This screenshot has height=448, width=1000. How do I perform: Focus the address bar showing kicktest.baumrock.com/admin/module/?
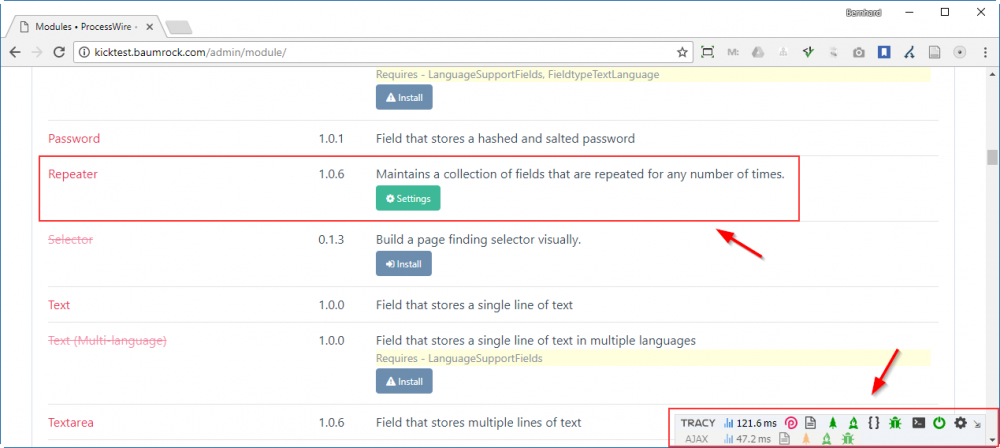coord(383,52)
